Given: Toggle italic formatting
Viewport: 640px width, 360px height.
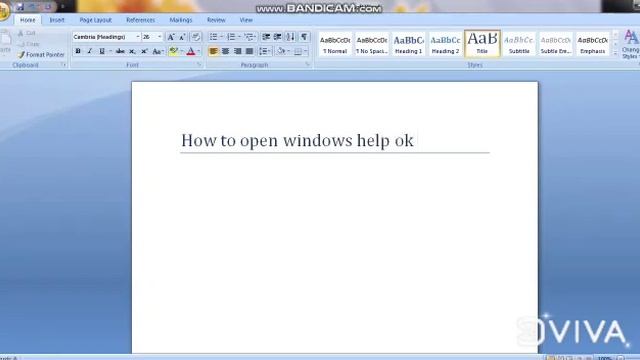Looking at the screenshot, I should pos(90,51).
